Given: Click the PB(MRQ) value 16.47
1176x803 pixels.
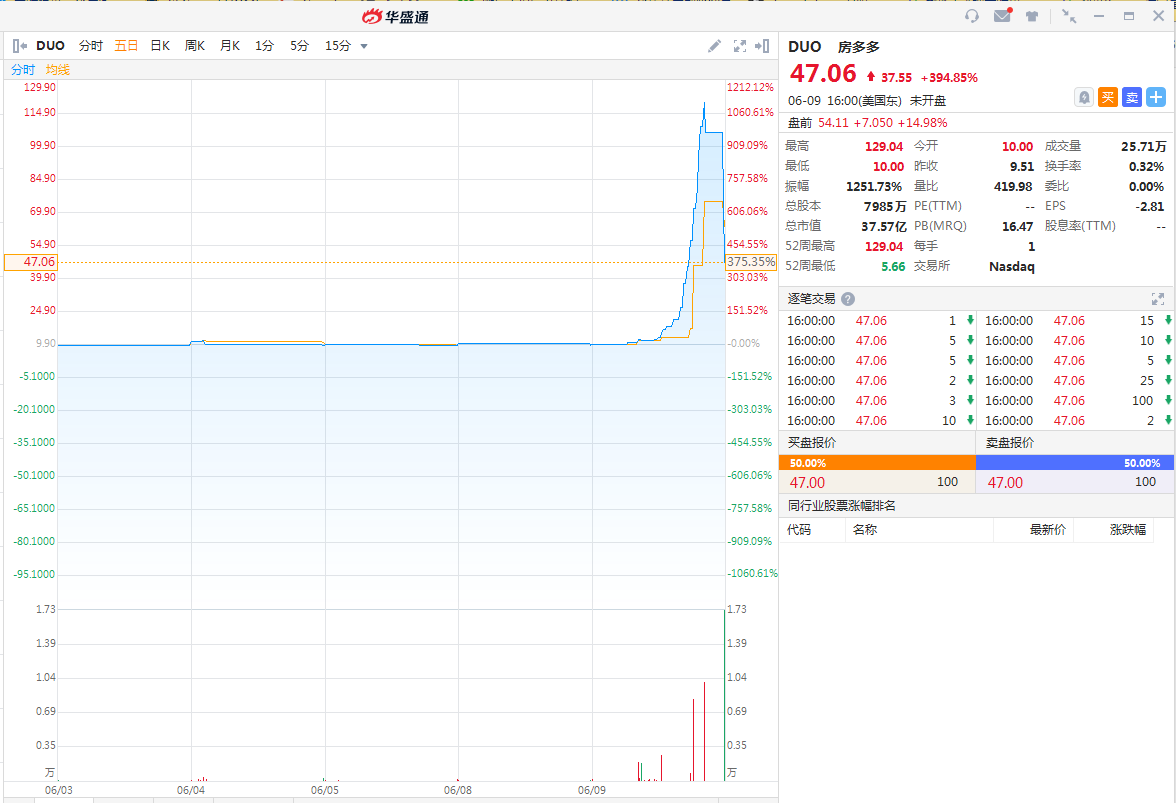Looking at the screenshot, I should (x=1018, y=226).
